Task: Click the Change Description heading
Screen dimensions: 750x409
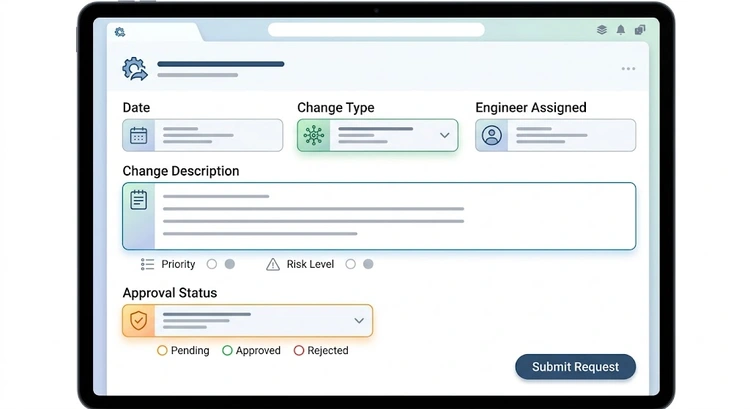Action: [181, 171]
